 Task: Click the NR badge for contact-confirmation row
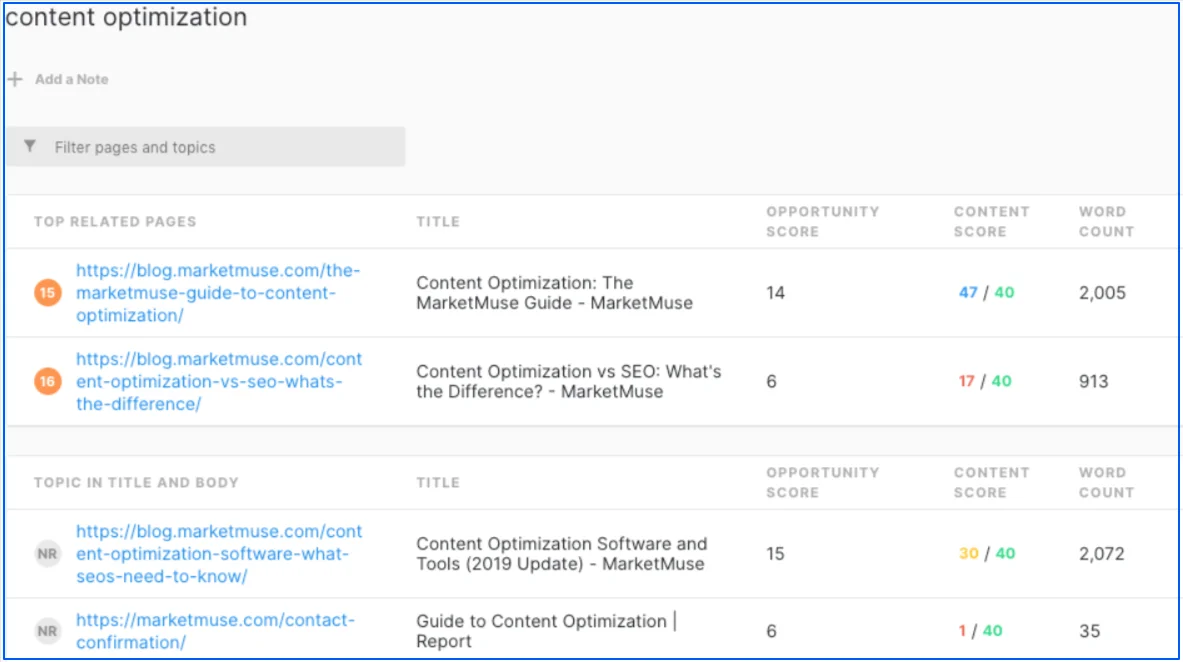click(48, 631)
